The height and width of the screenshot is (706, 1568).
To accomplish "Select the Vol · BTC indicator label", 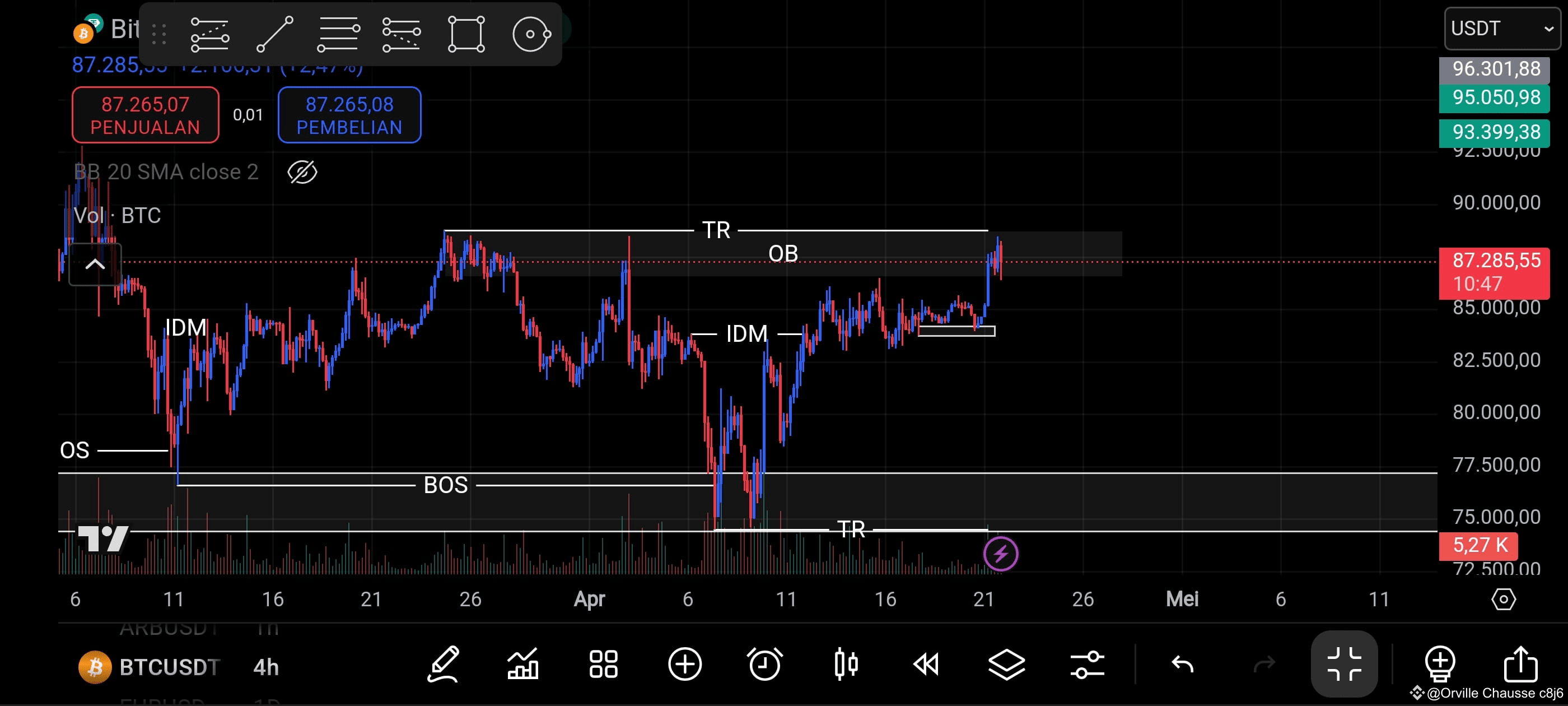I will [x=117, y=216].
